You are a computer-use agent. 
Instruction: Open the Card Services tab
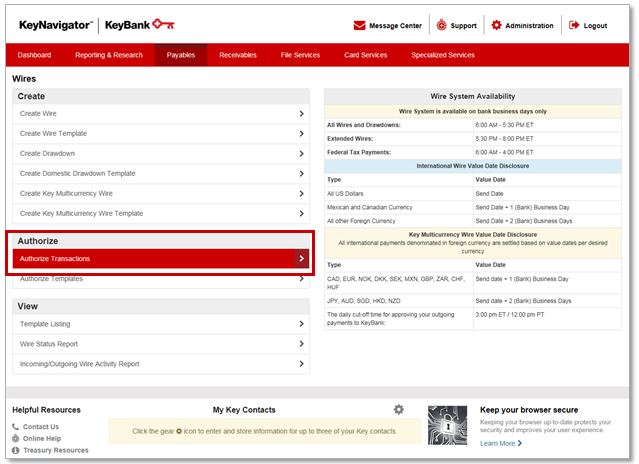365,55
